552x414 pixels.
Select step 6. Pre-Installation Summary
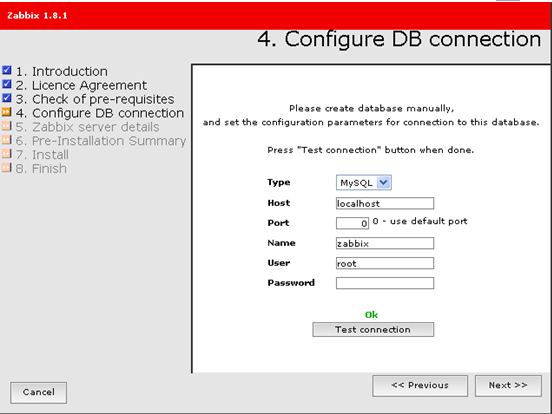pyautogui.click(x=101, y=141)
